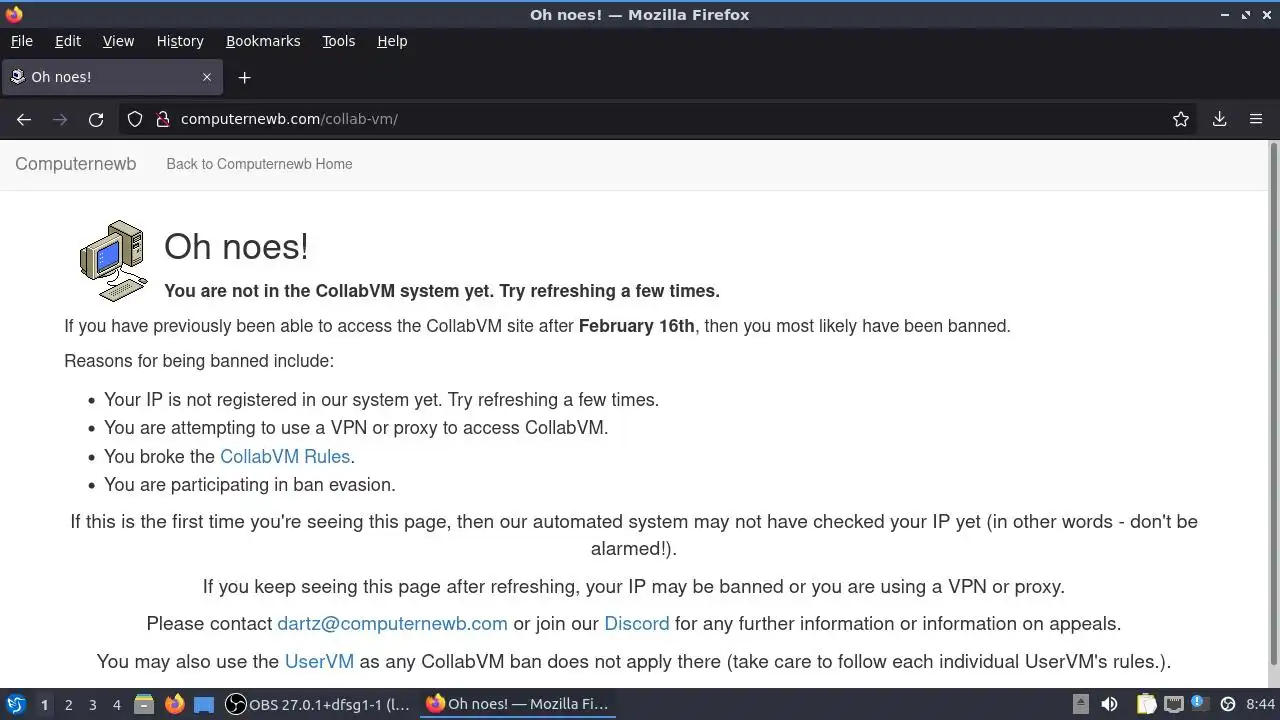Click the forward navigation arrow

click(x=60, y=119)
